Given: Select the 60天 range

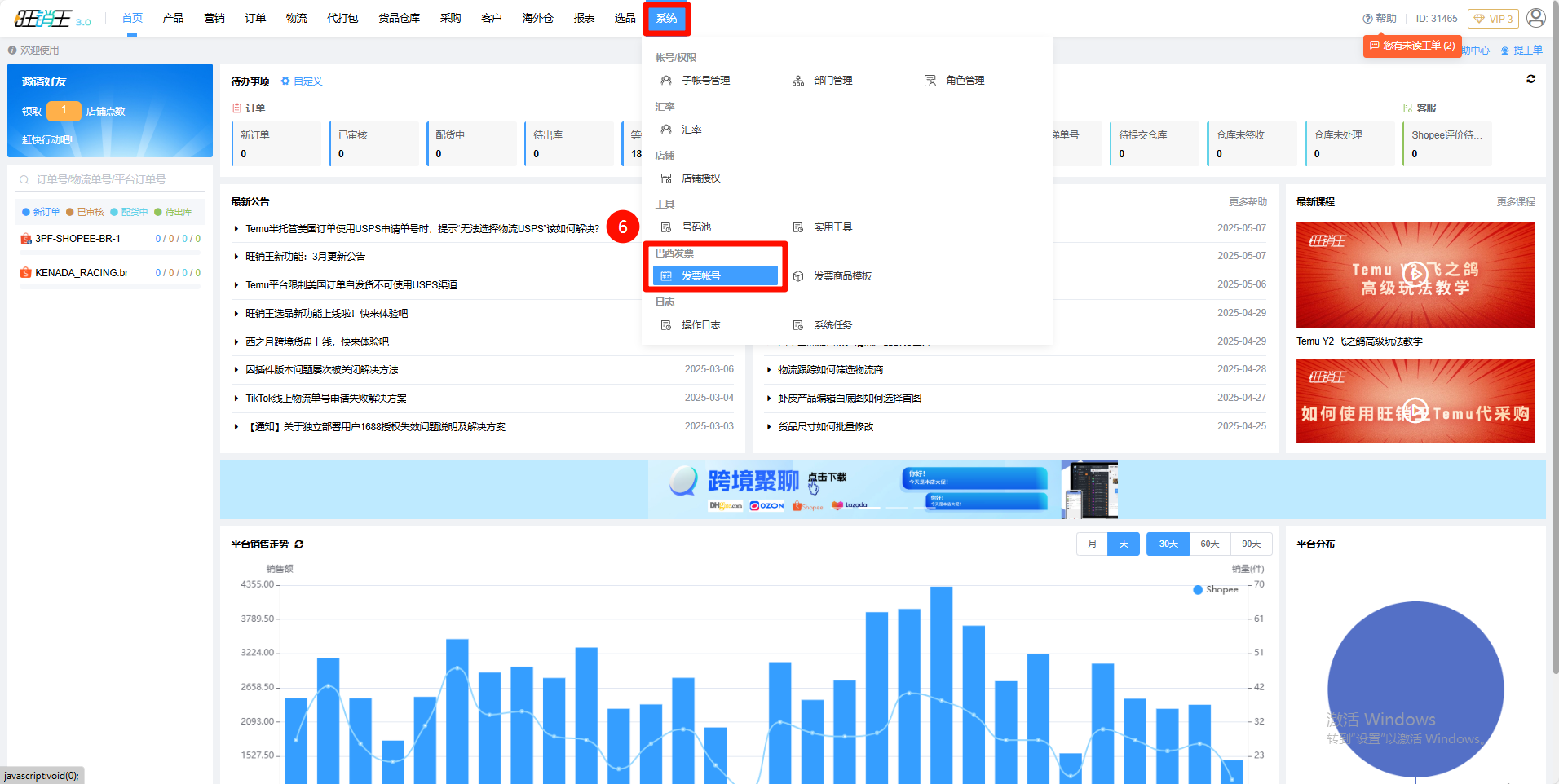Looking at the screenshot, I should click(x=1210, y=544).
